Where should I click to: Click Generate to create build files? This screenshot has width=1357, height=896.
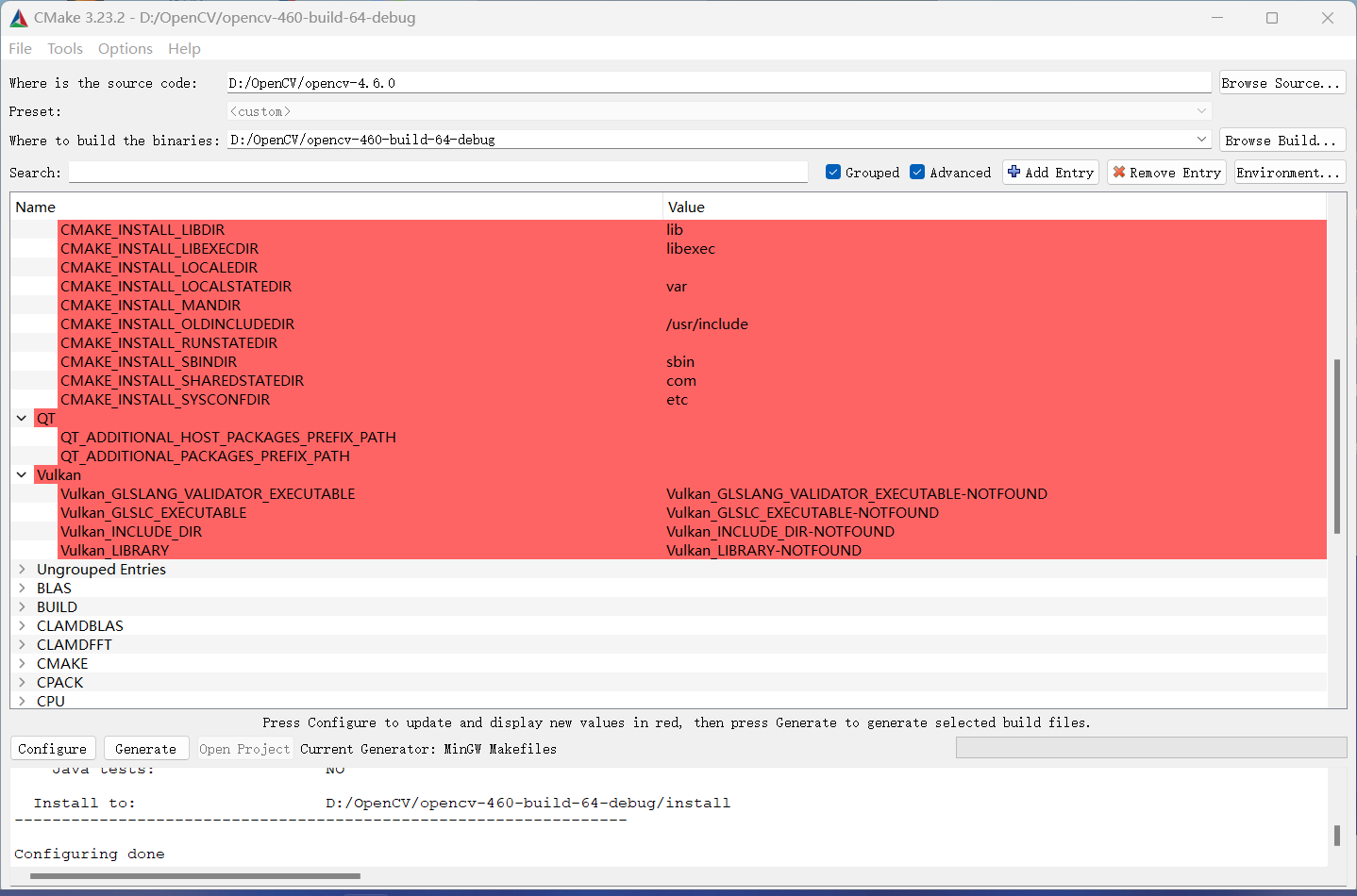coord(146,748)
